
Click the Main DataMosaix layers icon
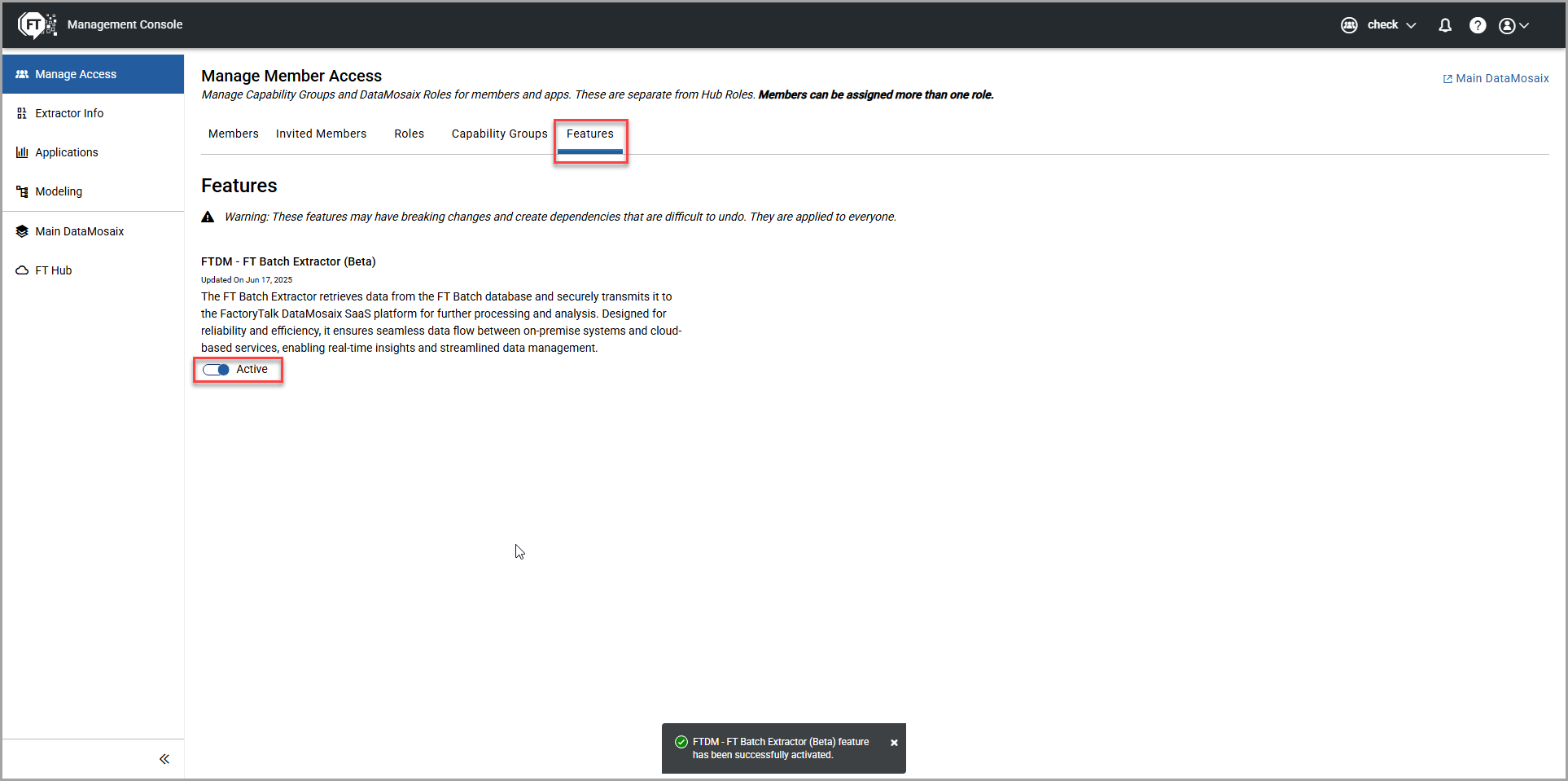pyautogui.click(x=22, y=231)
